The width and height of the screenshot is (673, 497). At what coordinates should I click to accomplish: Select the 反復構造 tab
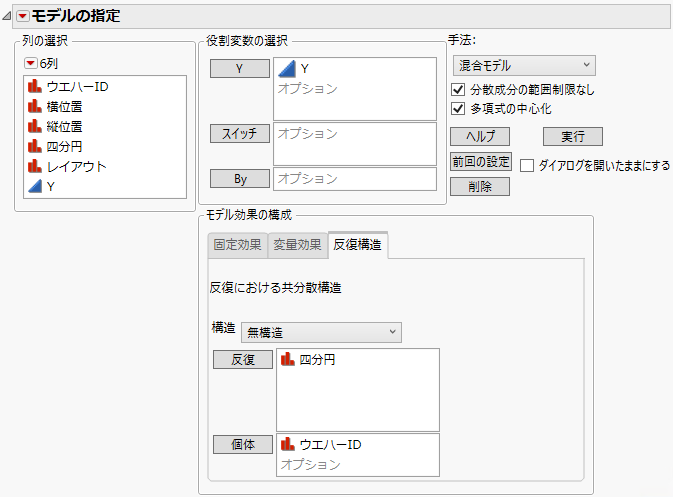coord(358,245)
